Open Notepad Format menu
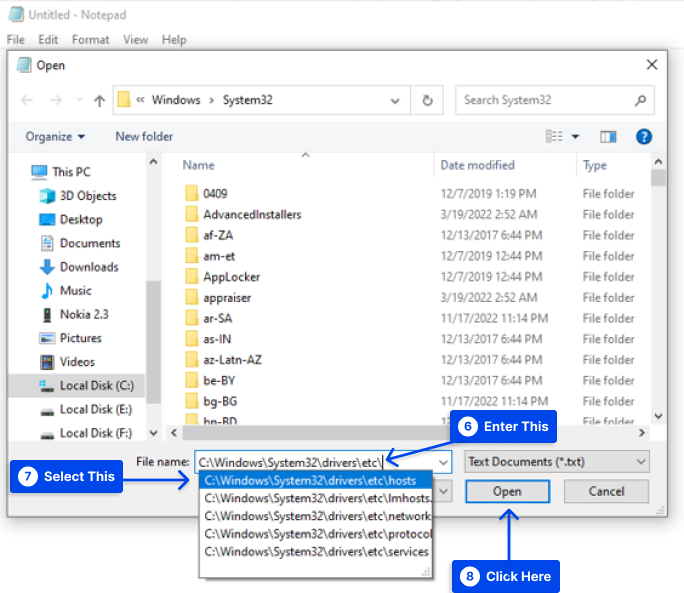Image resolution: width=684 pixels, height=593 pixels. pos(90,40)
